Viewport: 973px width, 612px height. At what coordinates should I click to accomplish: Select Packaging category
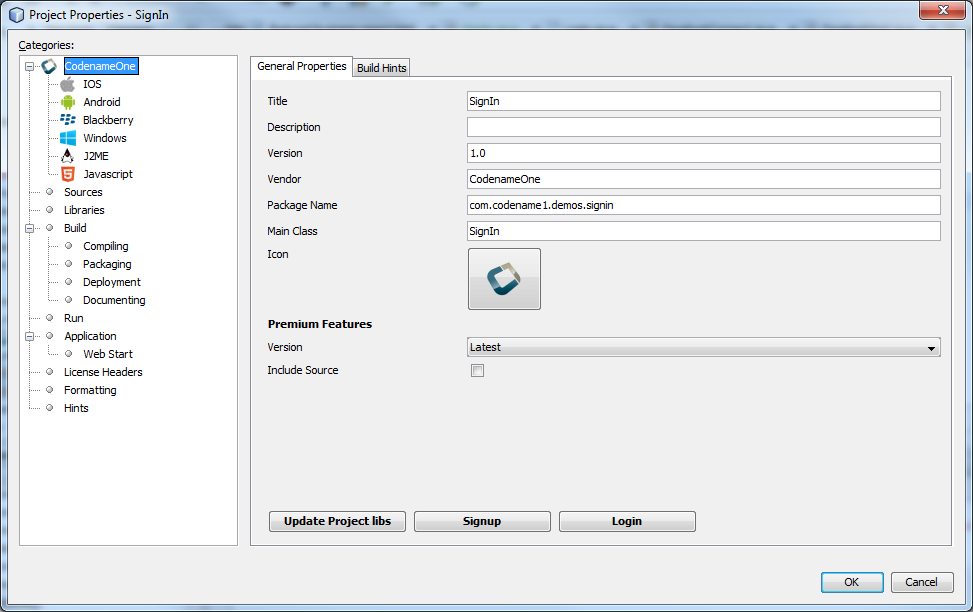click(107, 264)
